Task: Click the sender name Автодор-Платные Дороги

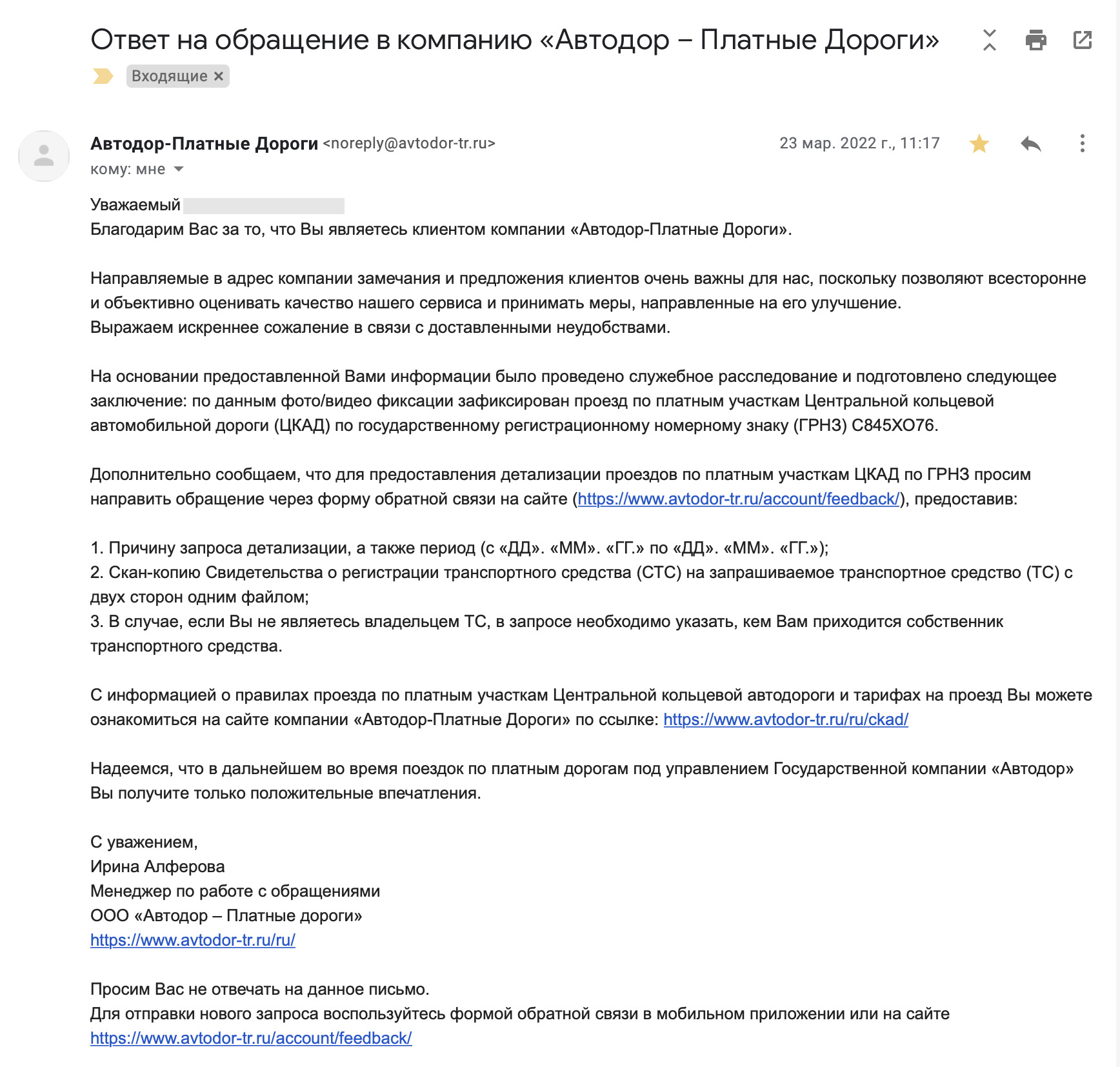Action: tap(204, 143)
